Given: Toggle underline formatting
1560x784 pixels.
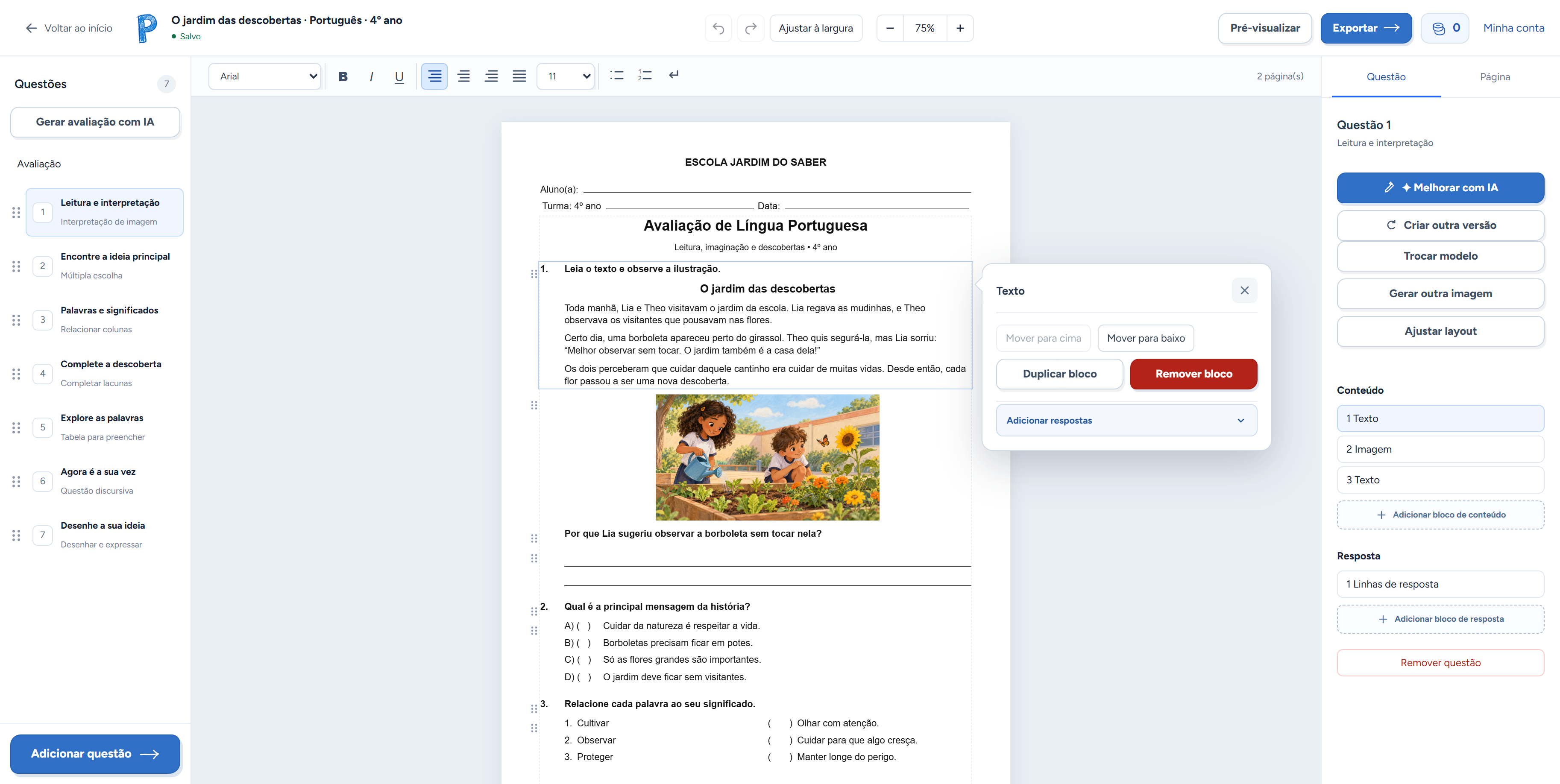Looking at the screenshot, I should tap(399, 76).
